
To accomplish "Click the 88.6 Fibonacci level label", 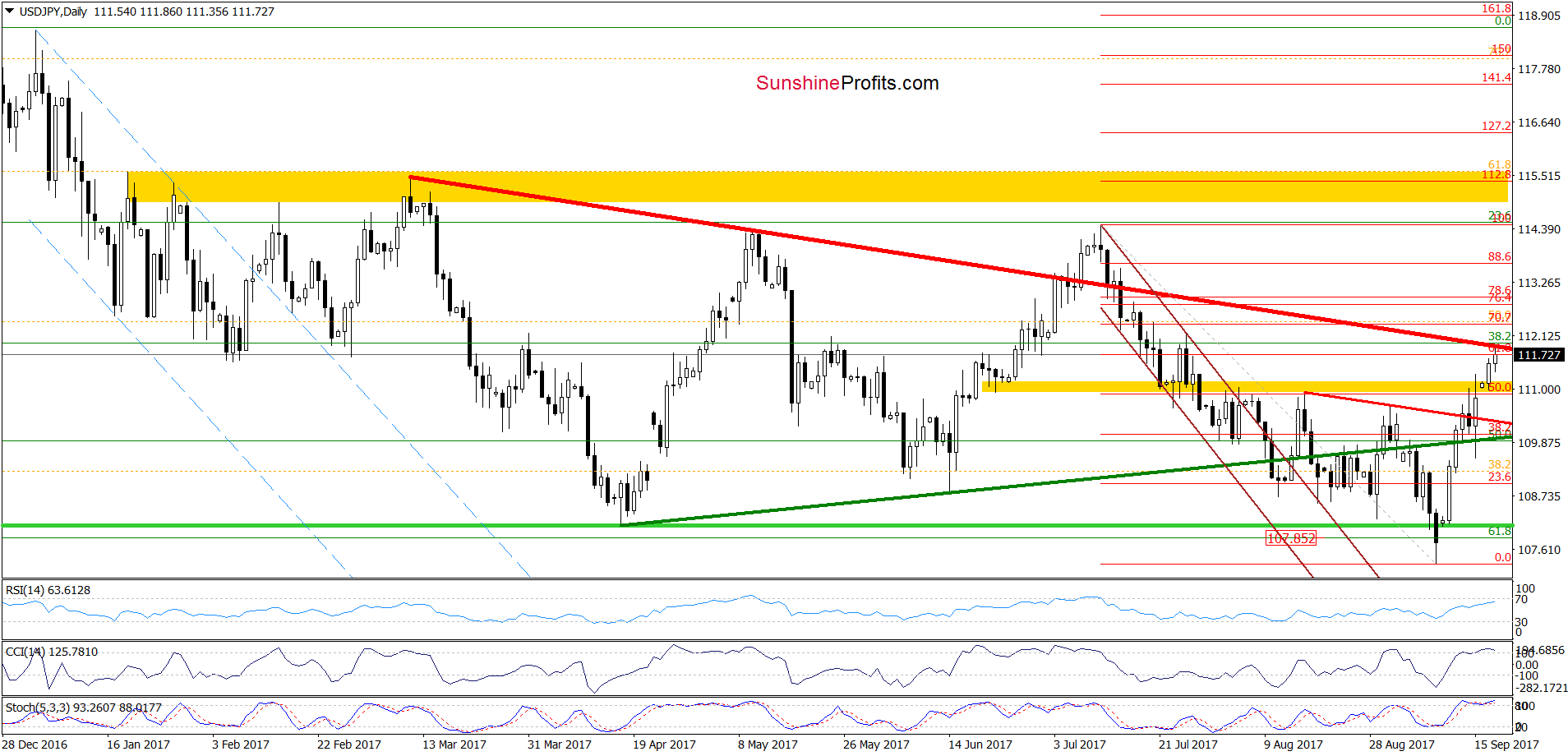I will click(x=1500, y=256).
